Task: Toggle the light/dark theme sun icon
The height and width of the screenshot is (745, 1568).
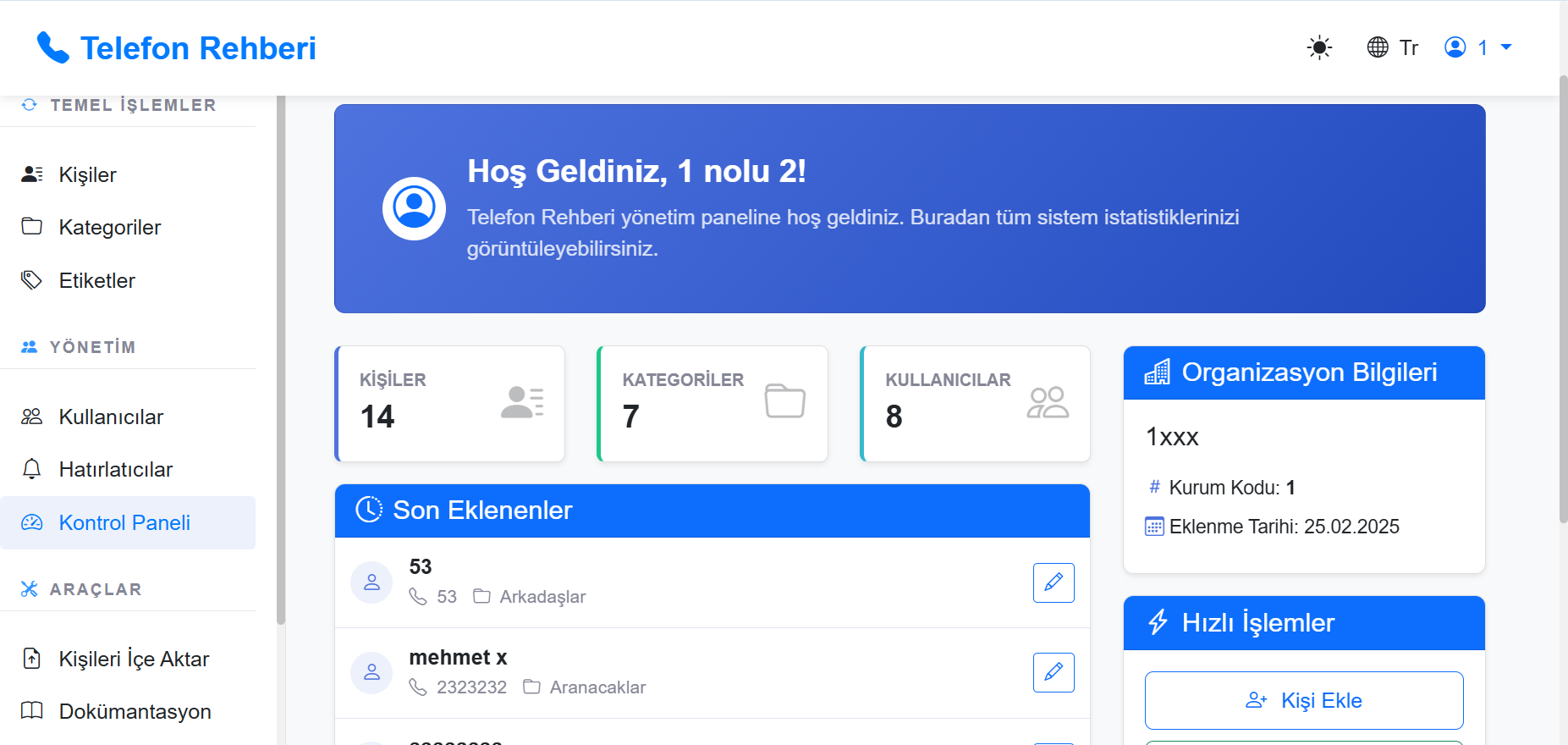Action: (x=1319, y=47)
